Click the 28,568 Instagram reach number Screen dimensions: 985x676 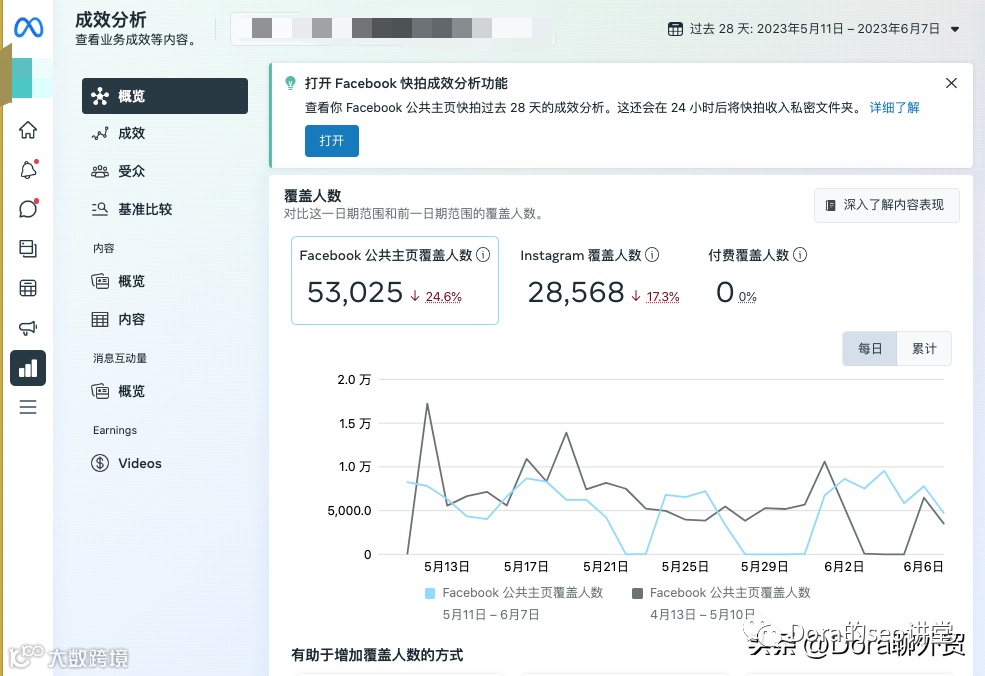pos(575,292)
